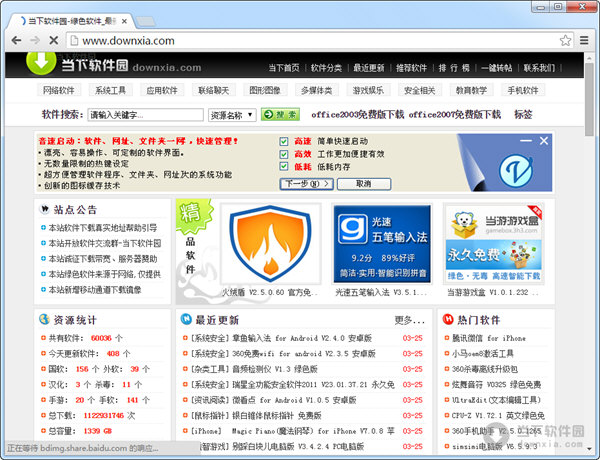This screenshot has width=600, height=460.
Task: Open the office2007免费版下载 link
Action: coord(455,114)
